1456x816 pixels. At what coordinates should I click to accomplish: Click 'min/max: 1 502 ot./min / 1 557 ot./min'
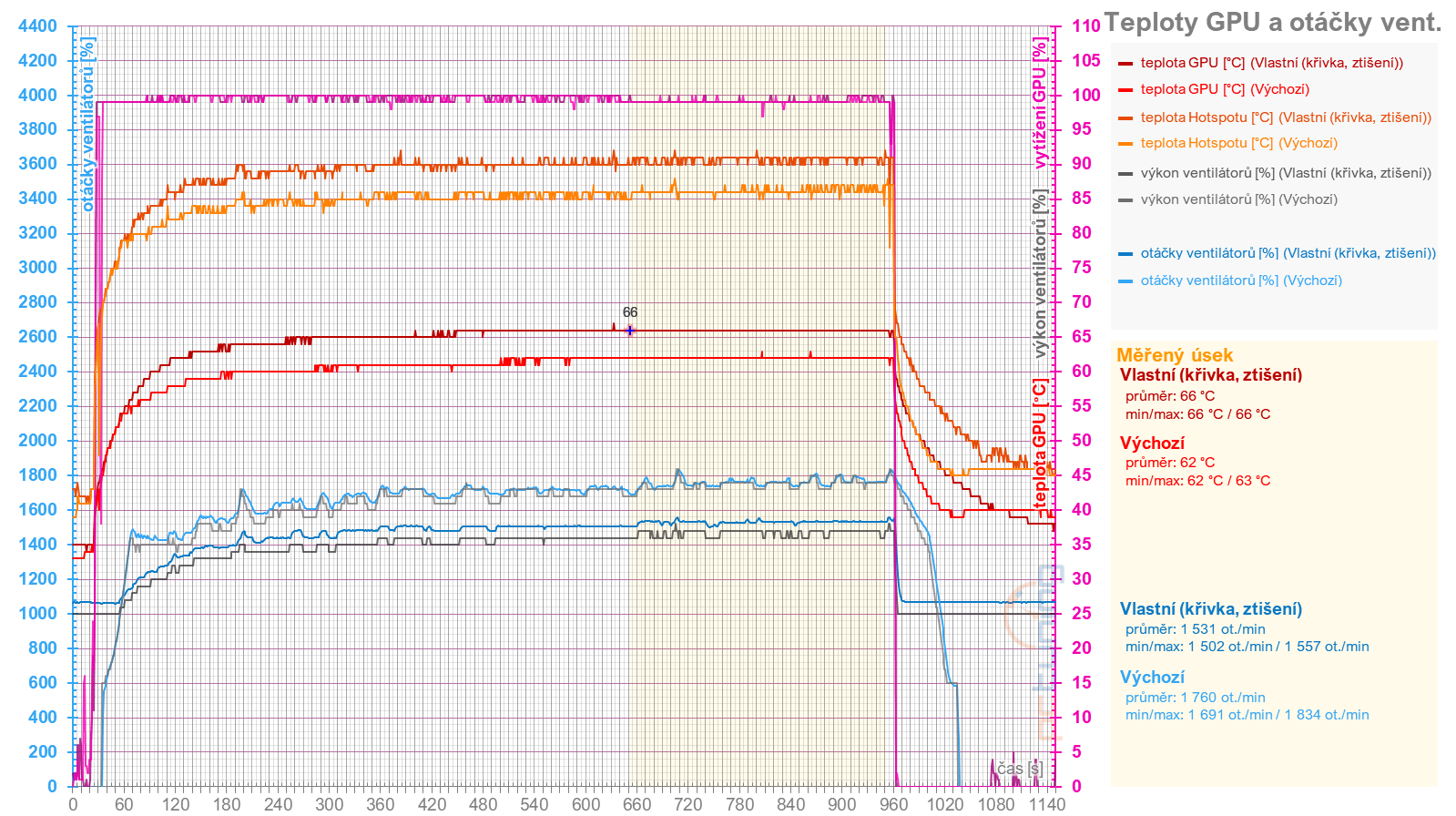[x=1247, y=647]
